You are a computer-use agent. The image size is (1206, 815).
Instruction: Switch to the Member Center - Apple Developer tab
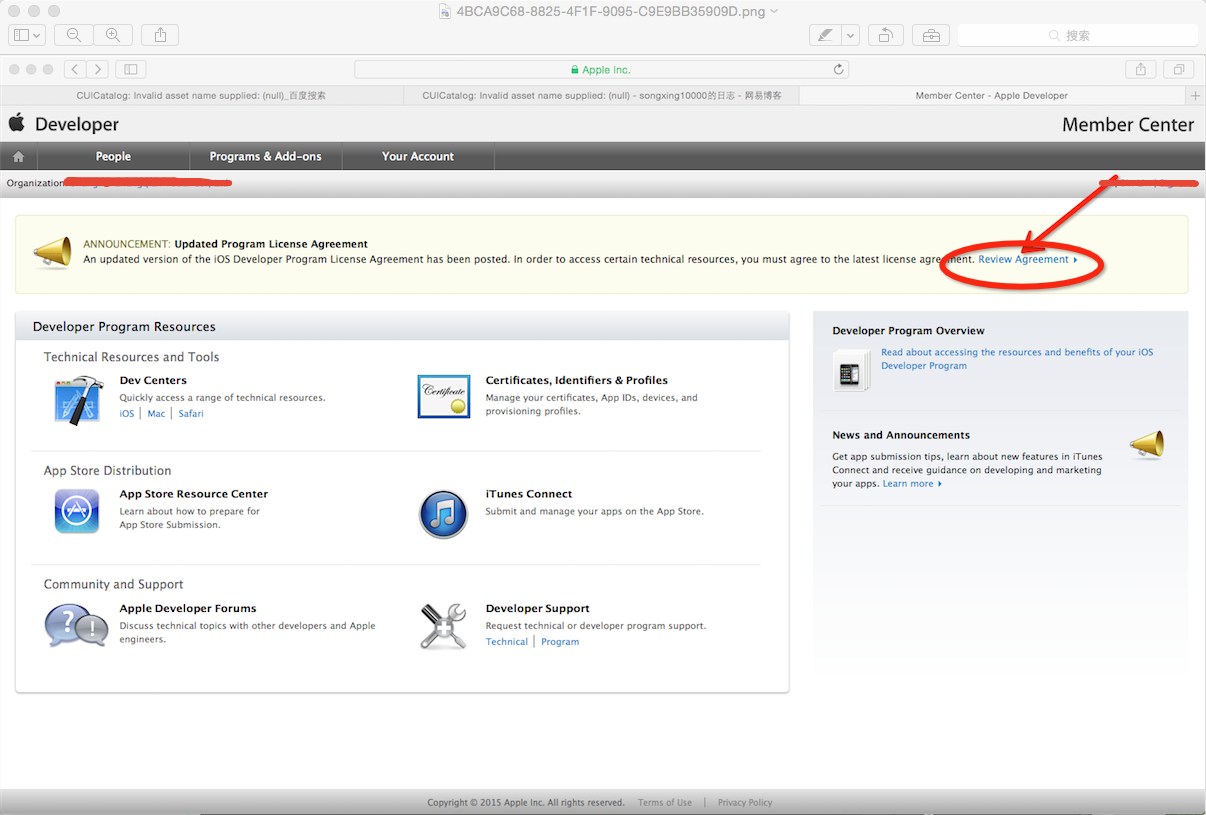click(991, 96)
